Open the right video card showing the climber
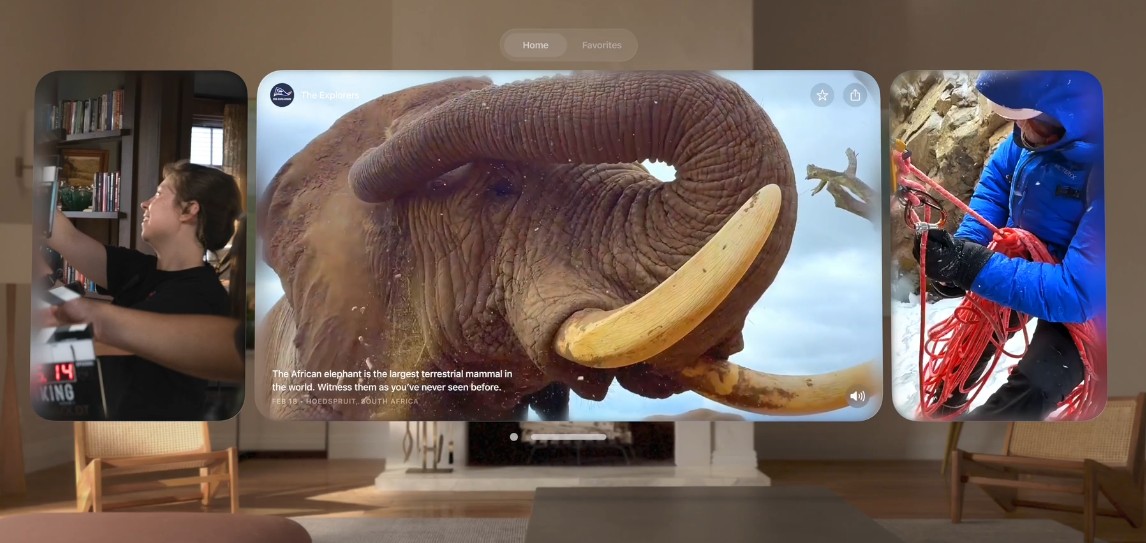 click(997, 245)
